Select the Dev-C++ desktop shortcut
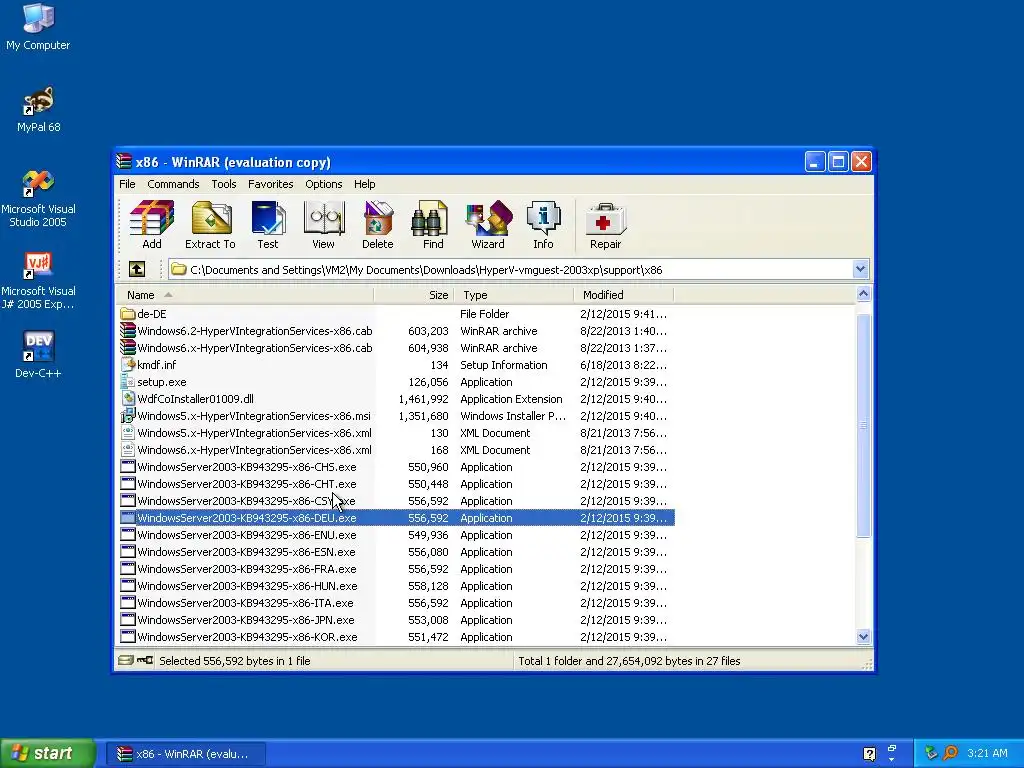 point(38,355)
